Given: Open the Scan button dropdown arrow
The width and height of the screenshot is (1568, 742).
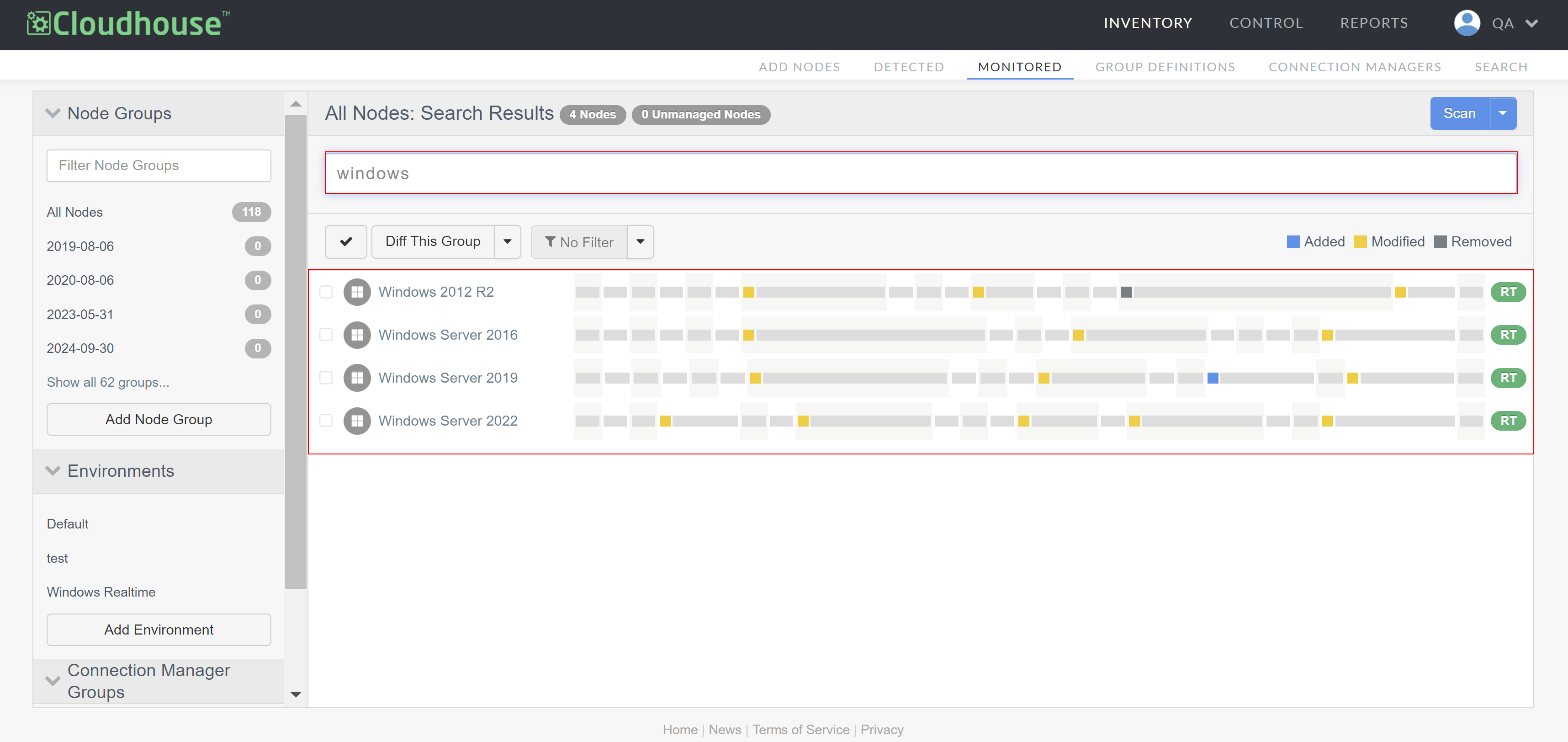Looking at the screenshot, I should [x=1502, y=113].
